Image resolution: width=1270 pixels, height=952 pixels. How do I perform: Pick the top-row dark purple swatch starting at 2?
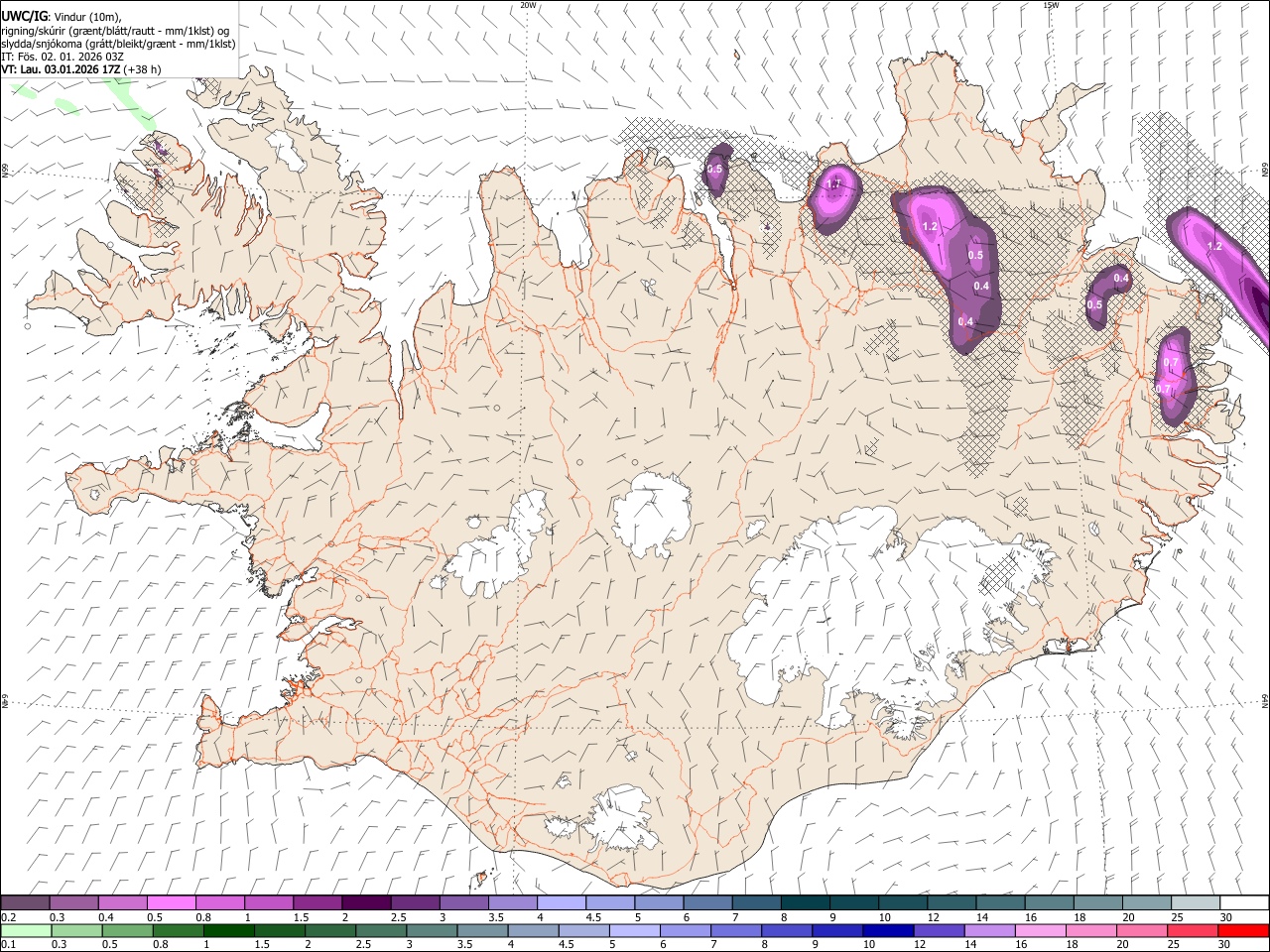tap(365, 902)
